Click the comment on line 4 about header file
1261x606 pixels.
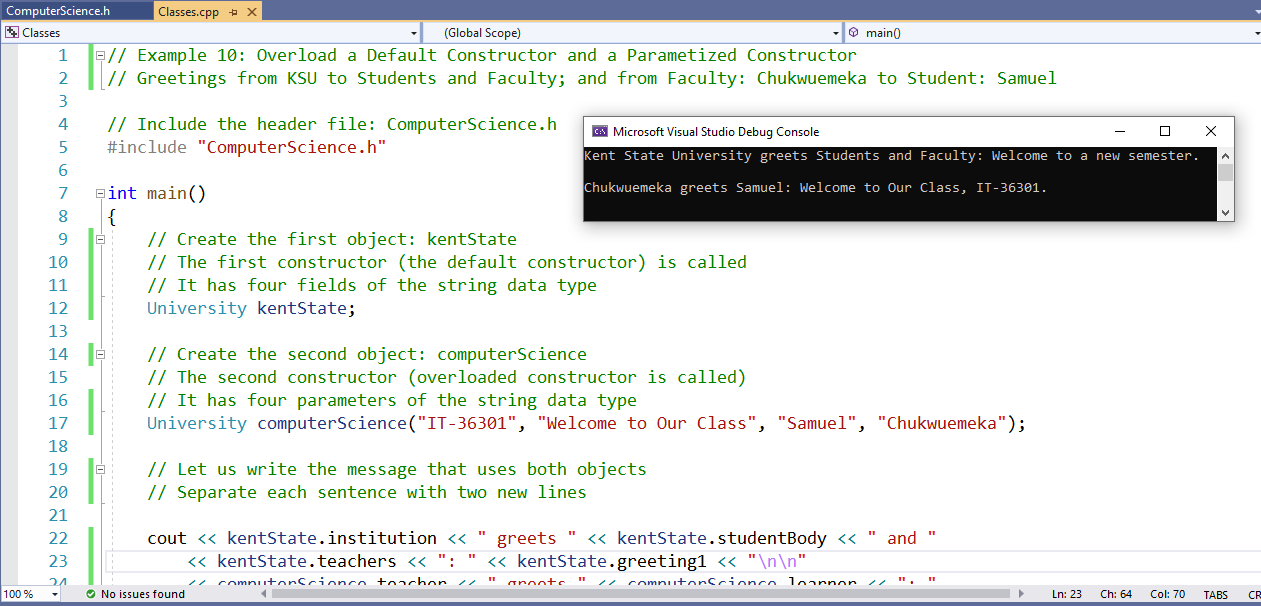click(x=332, y=125)
